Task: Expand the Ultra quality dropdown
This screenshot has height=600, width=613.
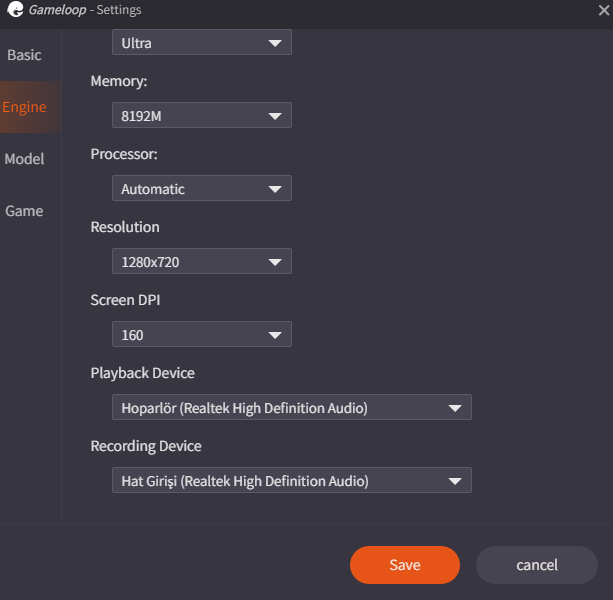Action: coord(201,43)
